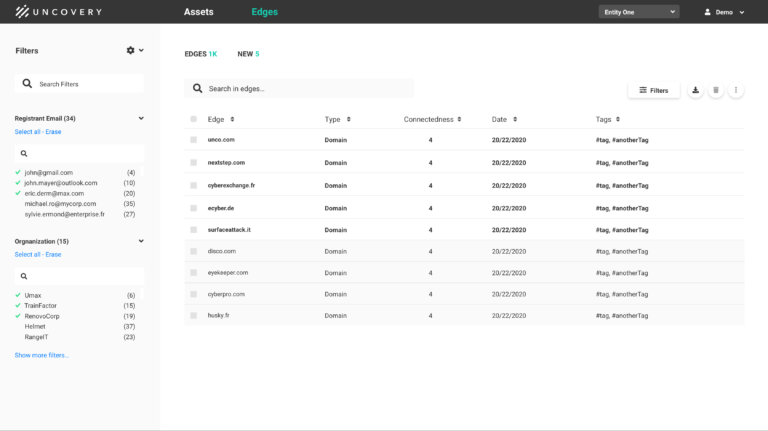The image size is (768, 431).
Task: Uncheck john@gmail.com filter
Action: [x=18, y=172]
